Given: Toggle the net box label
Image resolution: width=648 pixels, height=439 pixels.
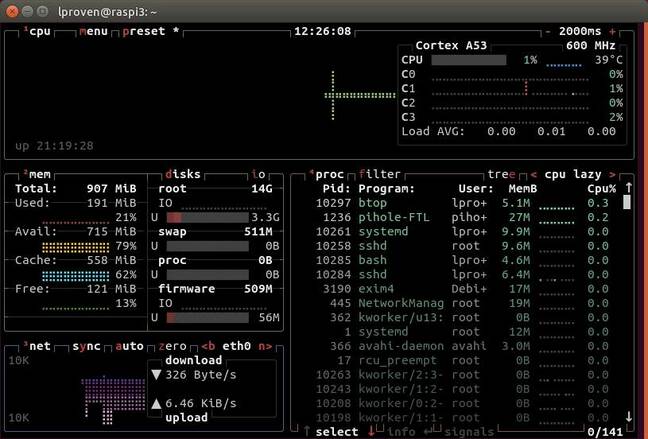Looking at the screenshot, I should pos(37,346).
